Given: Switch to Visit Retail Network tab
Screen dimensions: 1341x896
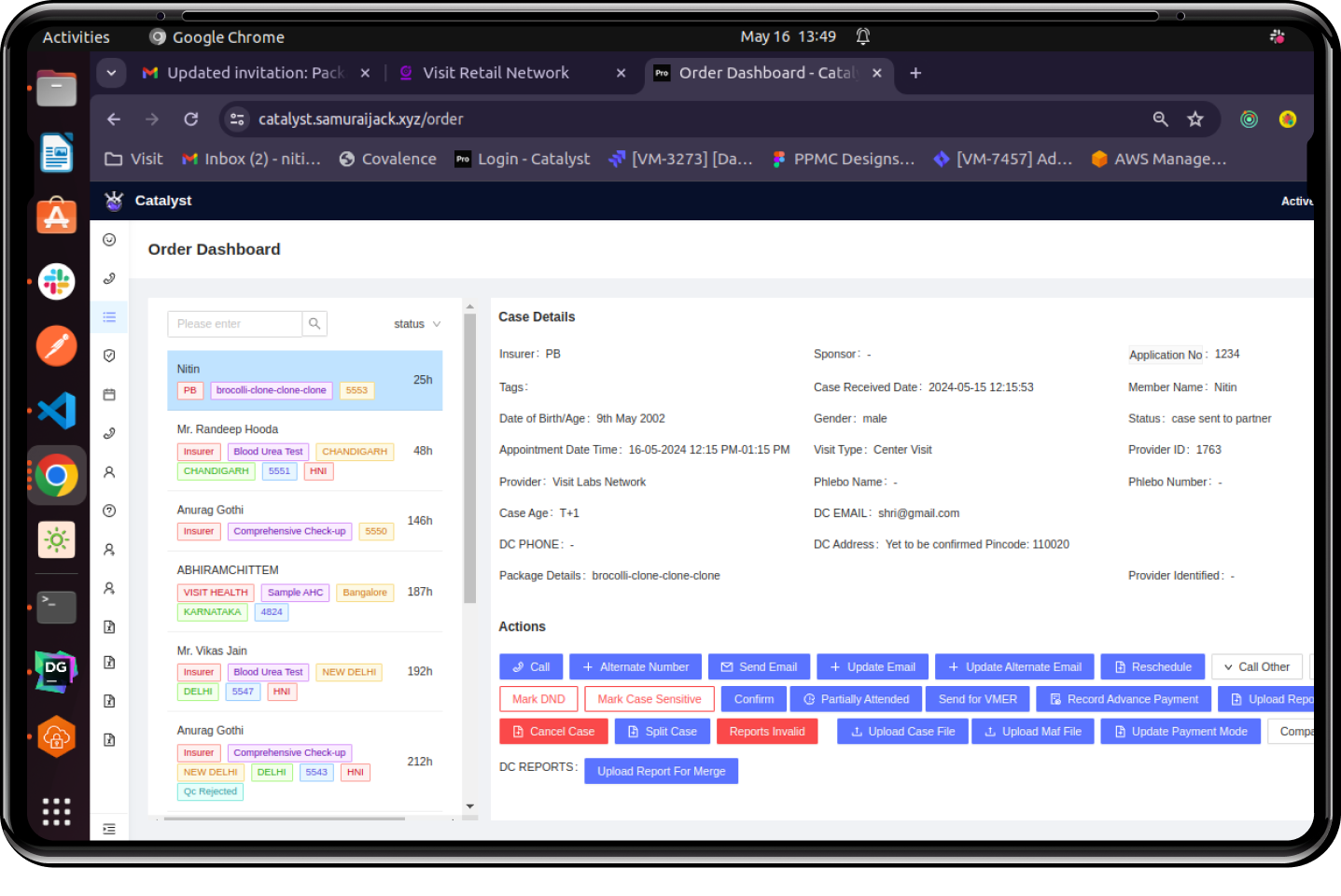Looking at the screenshot, I should (496, 73).
